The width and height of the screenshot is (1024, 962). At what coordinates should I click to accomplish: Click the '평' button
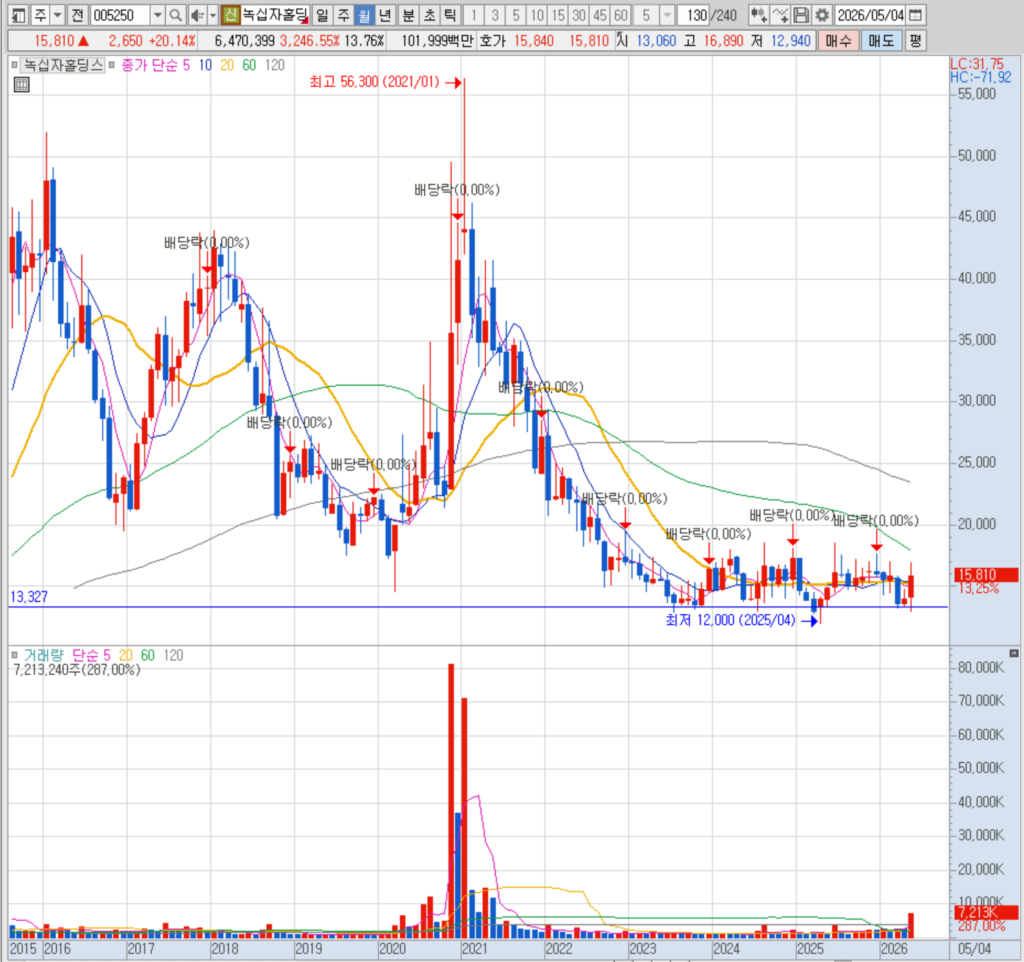click(915, 41)
